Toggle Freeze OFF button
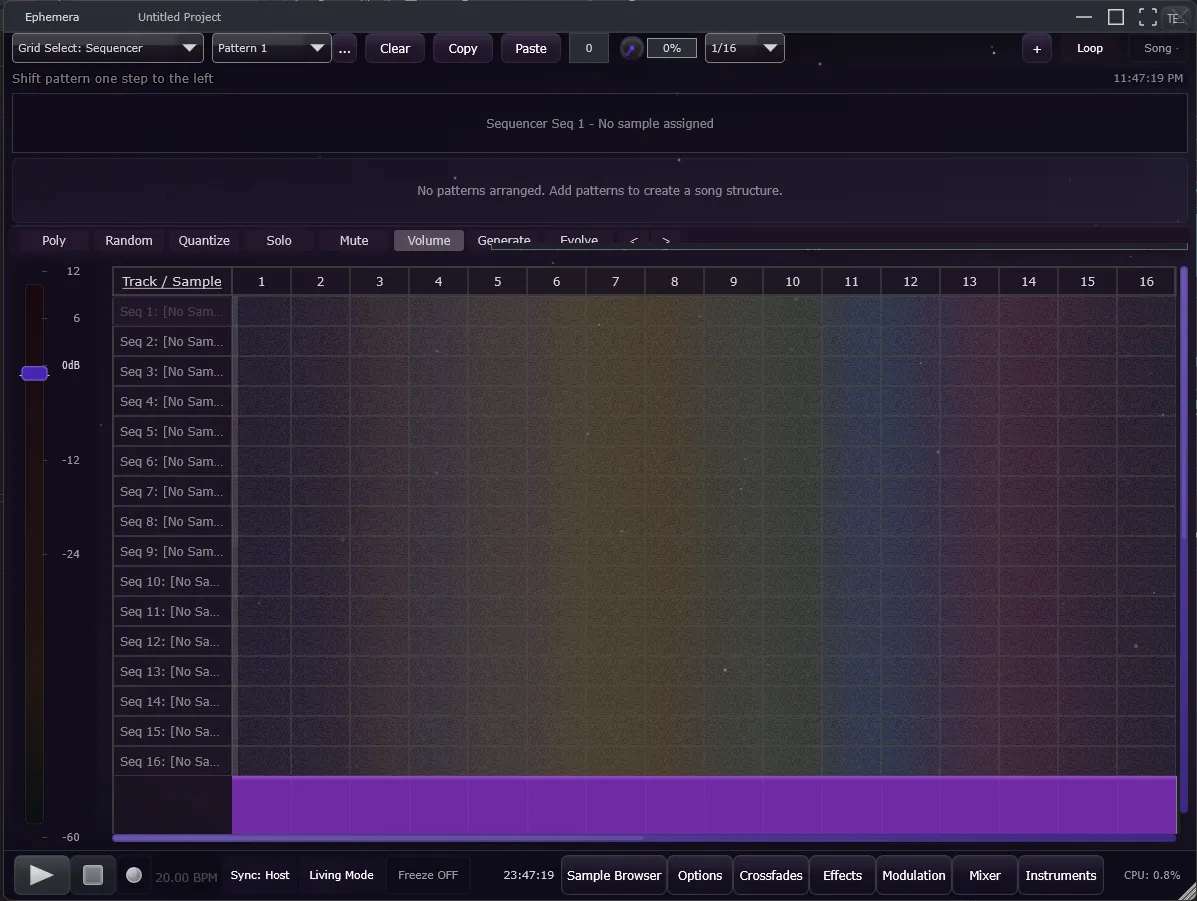This screenshot has height=901, width=1197. click(427, 875)
